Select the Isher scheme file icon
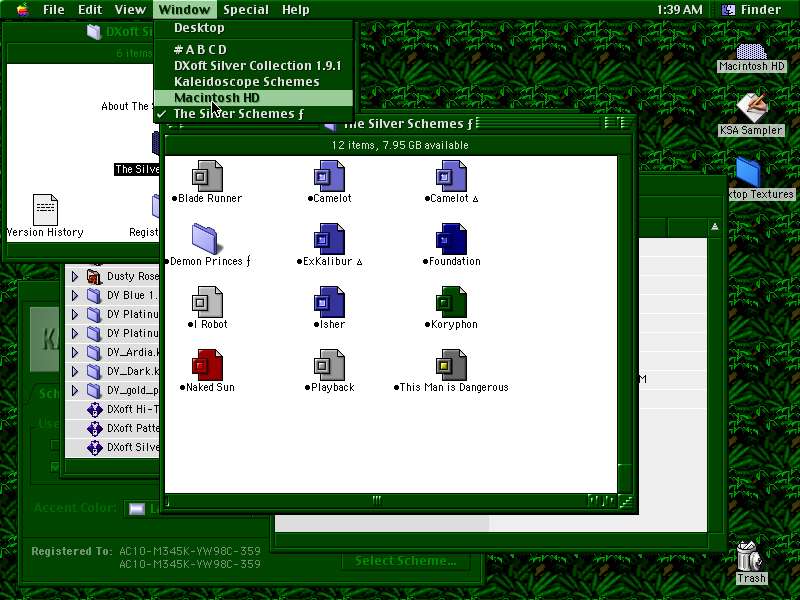 (329, 302)
